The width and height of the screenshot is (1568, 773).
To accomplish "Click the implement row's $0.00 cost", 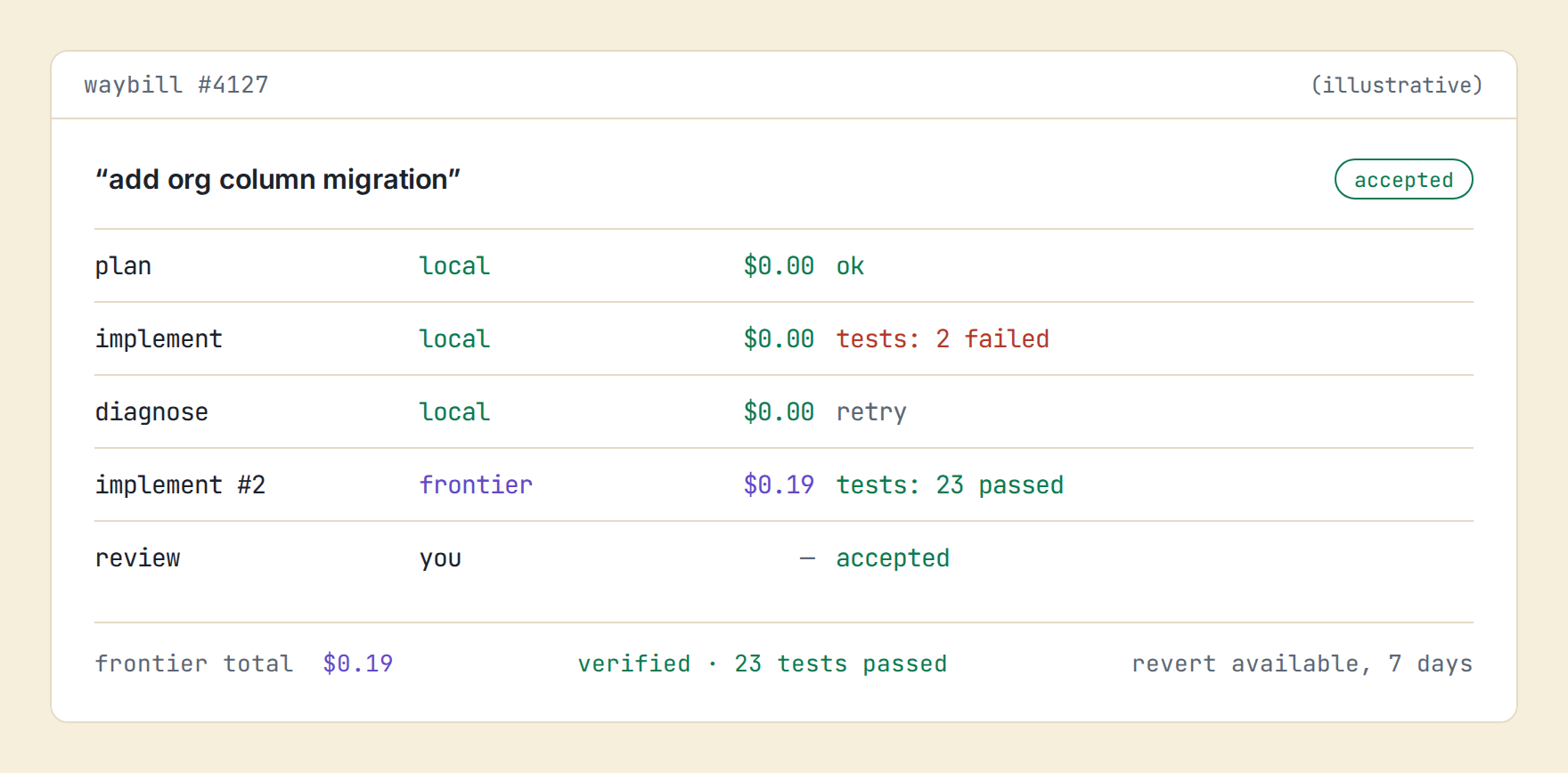I will (779, 338).
